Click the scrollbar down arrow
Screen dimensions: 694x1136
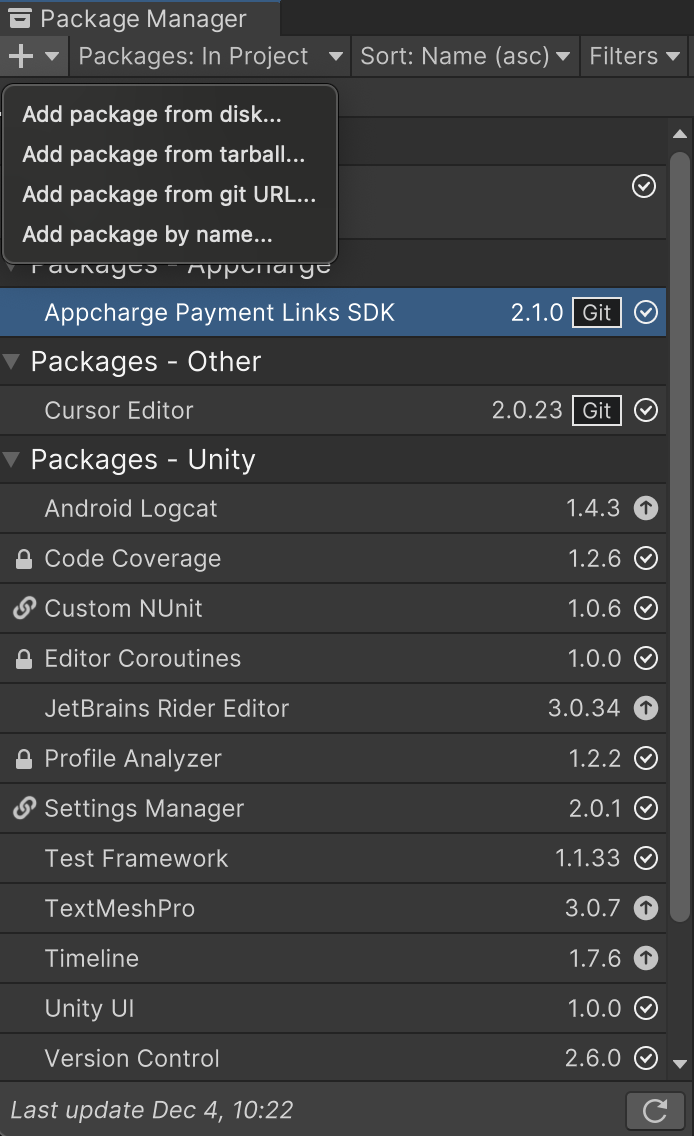tap(680, 1064)
